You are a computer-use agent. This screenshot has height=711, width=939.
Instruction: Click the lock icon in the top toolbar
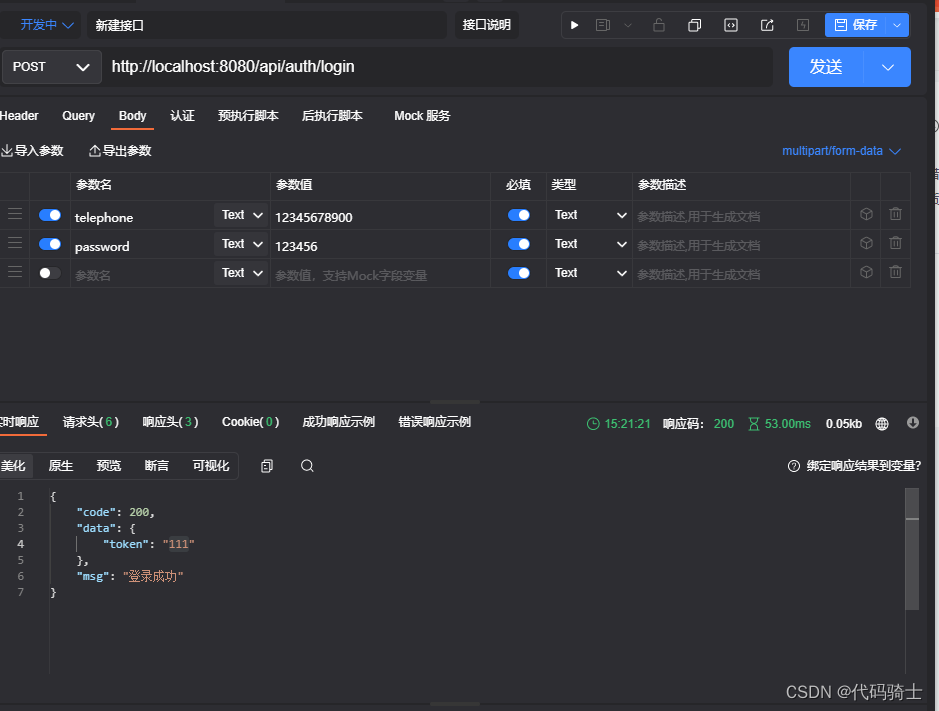(659, 25)
